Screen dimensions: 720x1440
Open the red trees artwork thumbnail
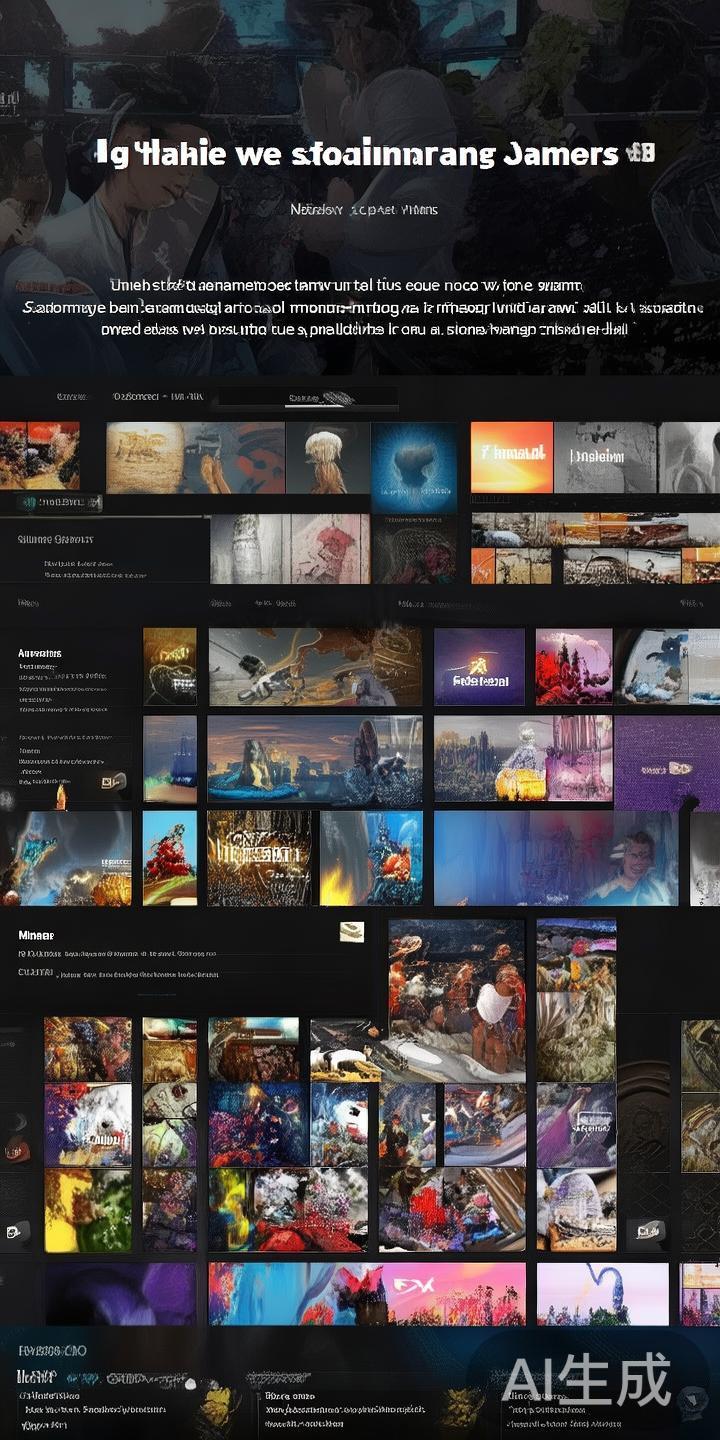coord(573,666)
